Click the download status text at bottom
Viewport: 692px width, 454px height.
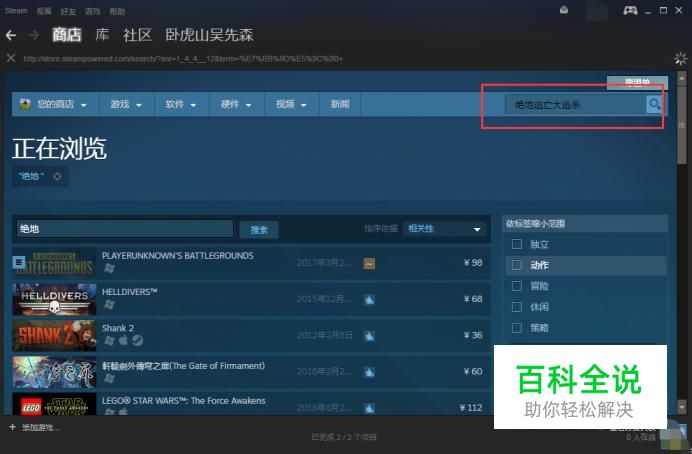344,437
